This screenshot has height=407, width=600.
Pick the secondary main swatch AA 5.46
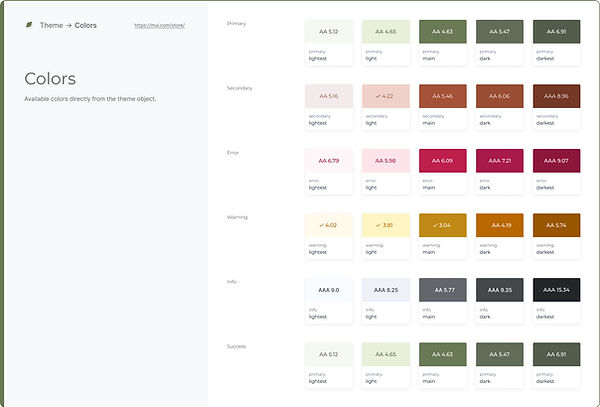tap(443, 96)
